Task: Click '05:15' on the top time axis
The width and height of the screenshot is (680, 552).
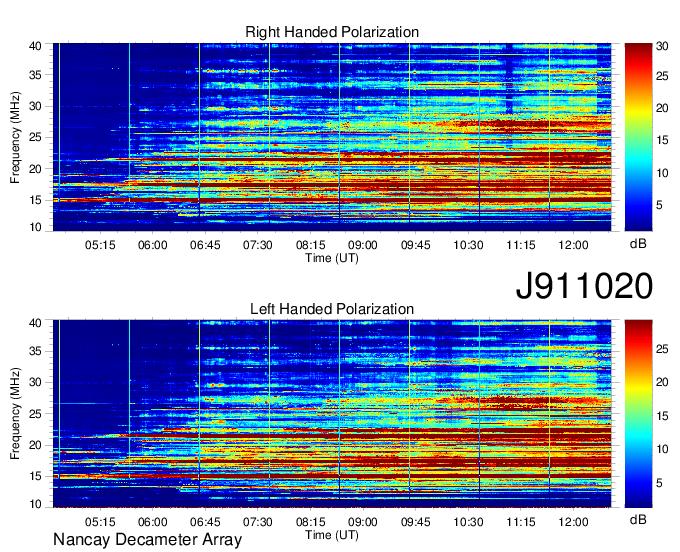Action: point(100,245)
